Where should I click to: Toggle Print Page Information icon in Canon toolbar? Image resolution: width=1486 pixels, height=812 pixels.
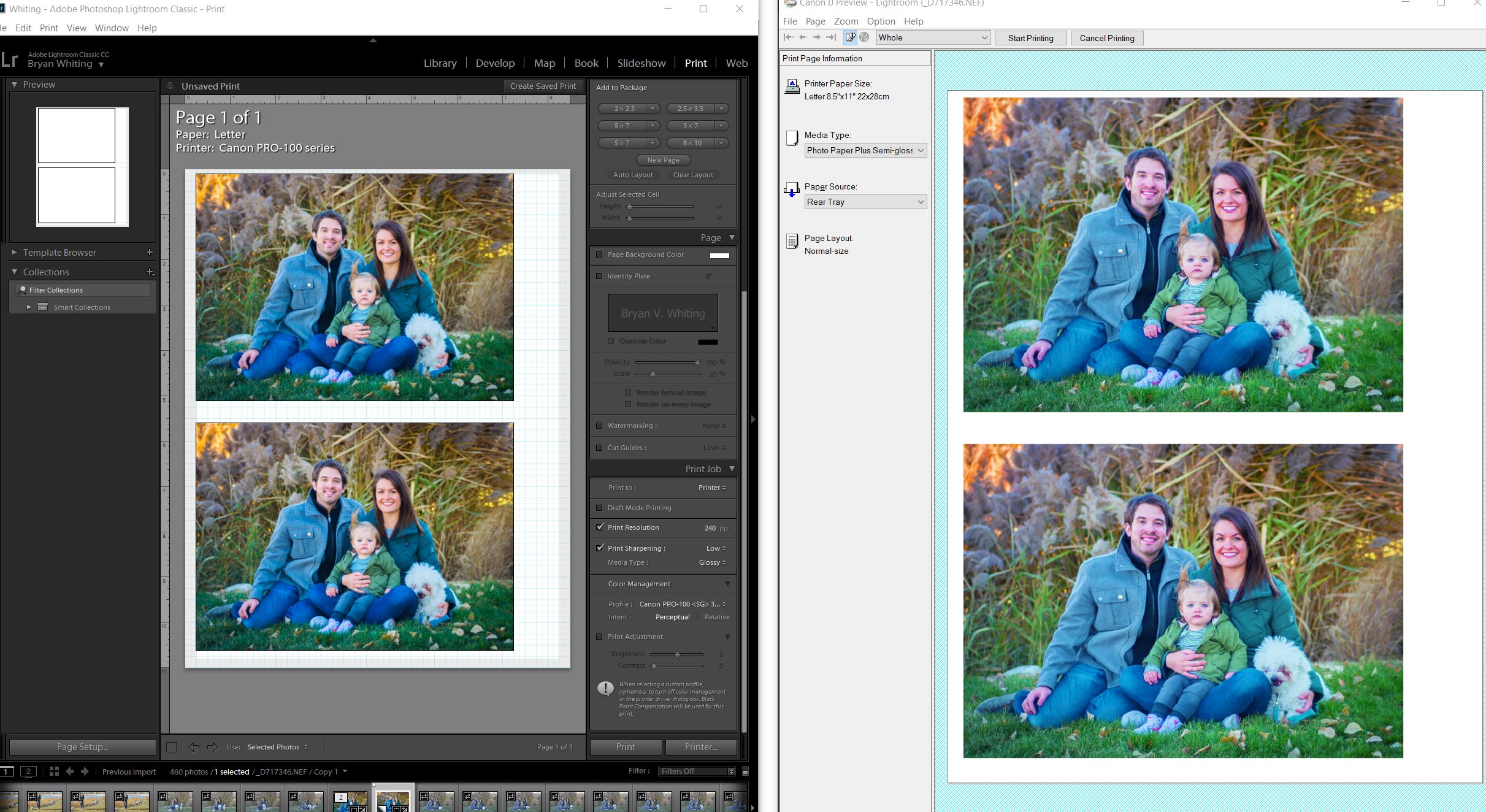point(850,37)
